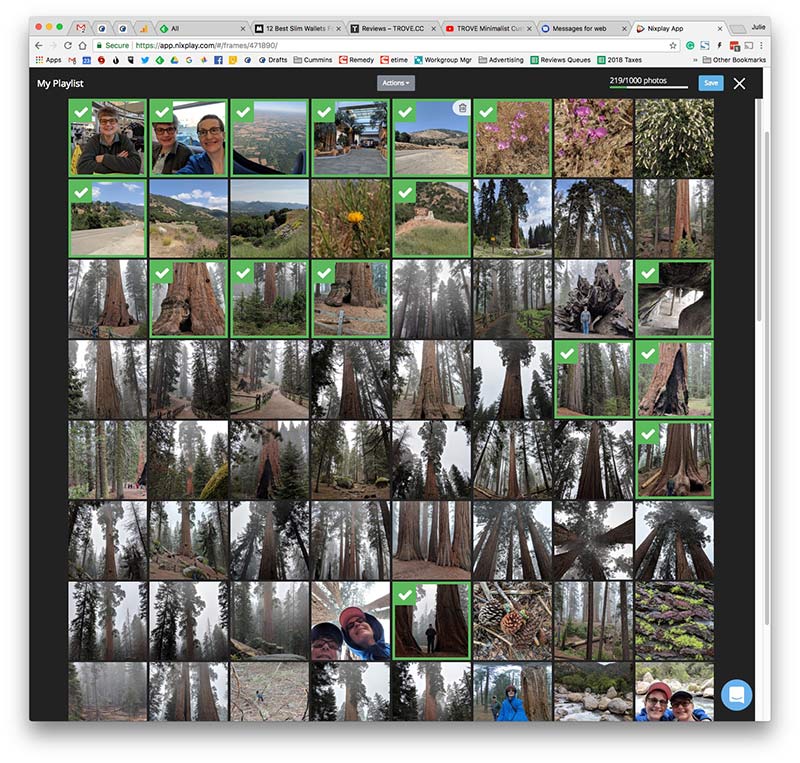The width and height of the screenshot is (800, 763).
Task: Open the red extension icon with badge
Action: 734,46
